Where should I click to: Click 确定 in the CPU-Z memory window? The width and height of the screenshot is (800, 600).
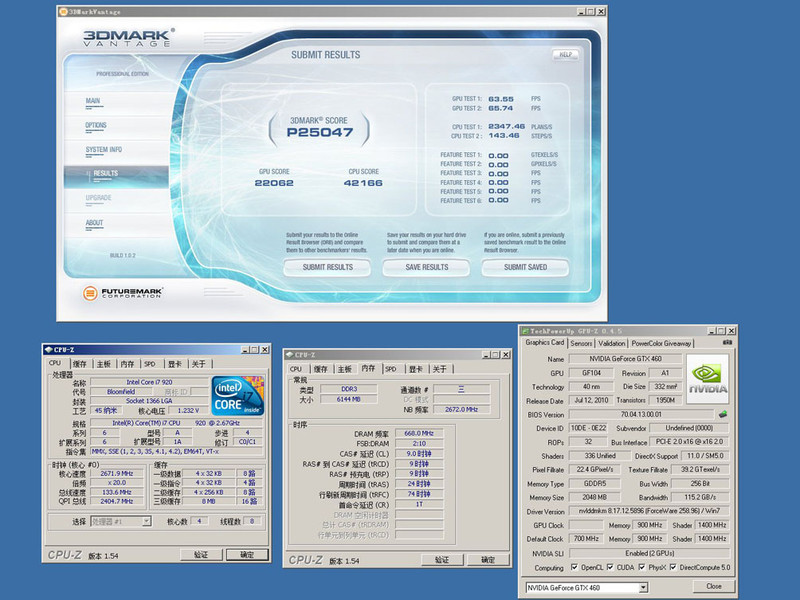point(488,560)
